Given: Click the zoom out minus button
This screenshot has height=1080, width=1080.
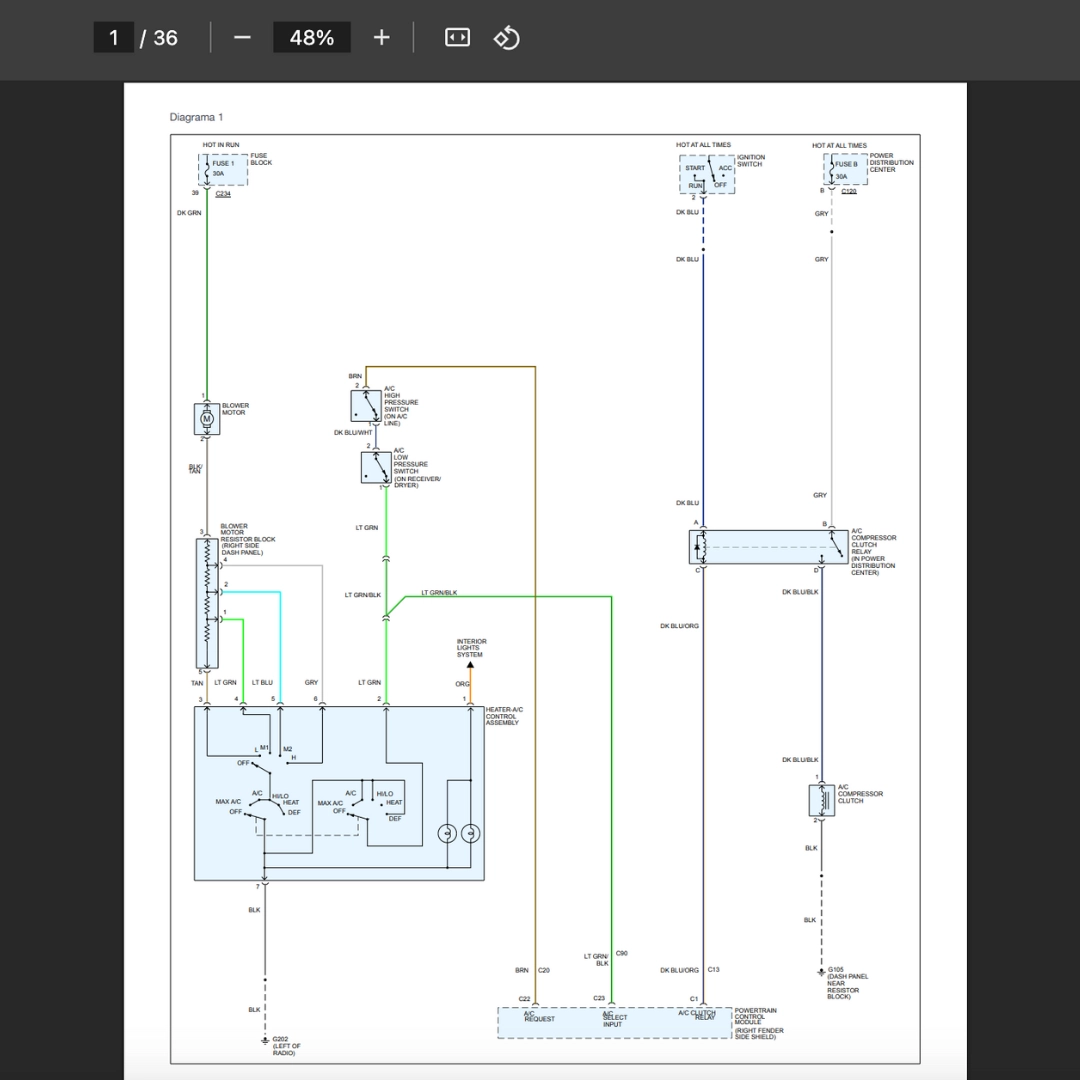Looking at the screenshot, I should 242,37.
